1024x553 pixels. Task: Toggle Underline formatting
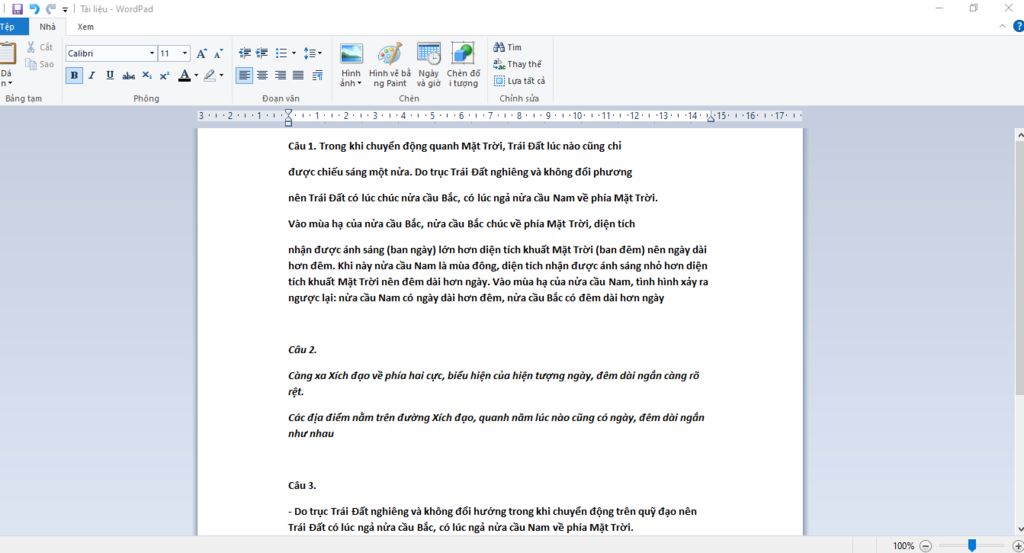pyautogui.click(x=110, y=76)
